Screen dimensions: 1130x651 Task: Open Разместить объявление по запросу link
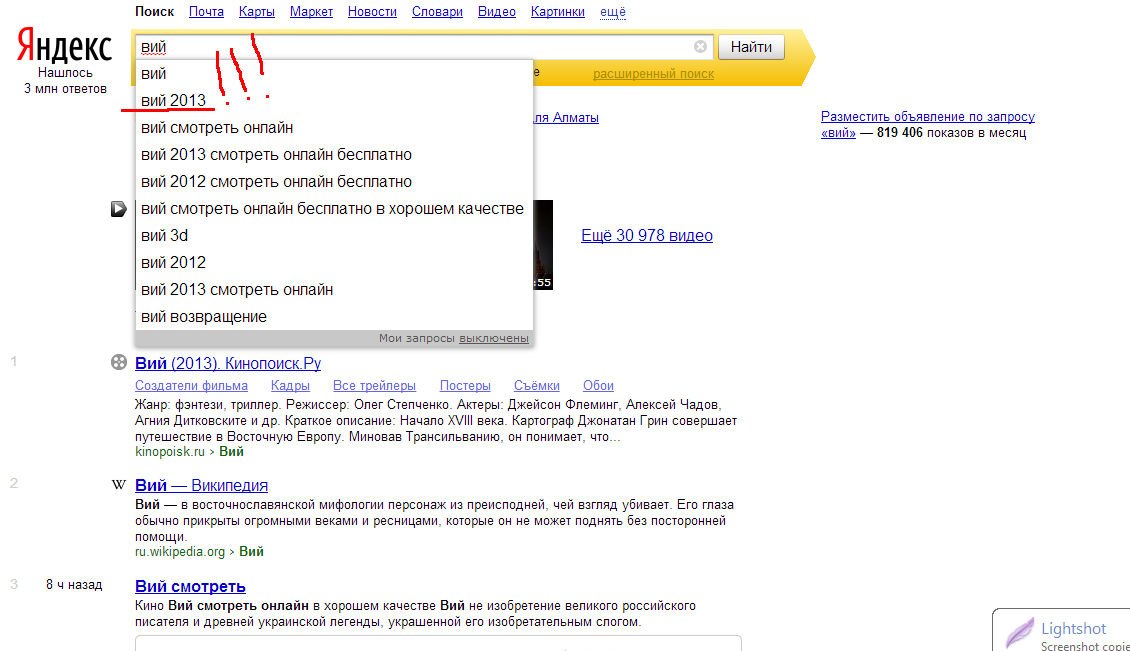(927, 124)
